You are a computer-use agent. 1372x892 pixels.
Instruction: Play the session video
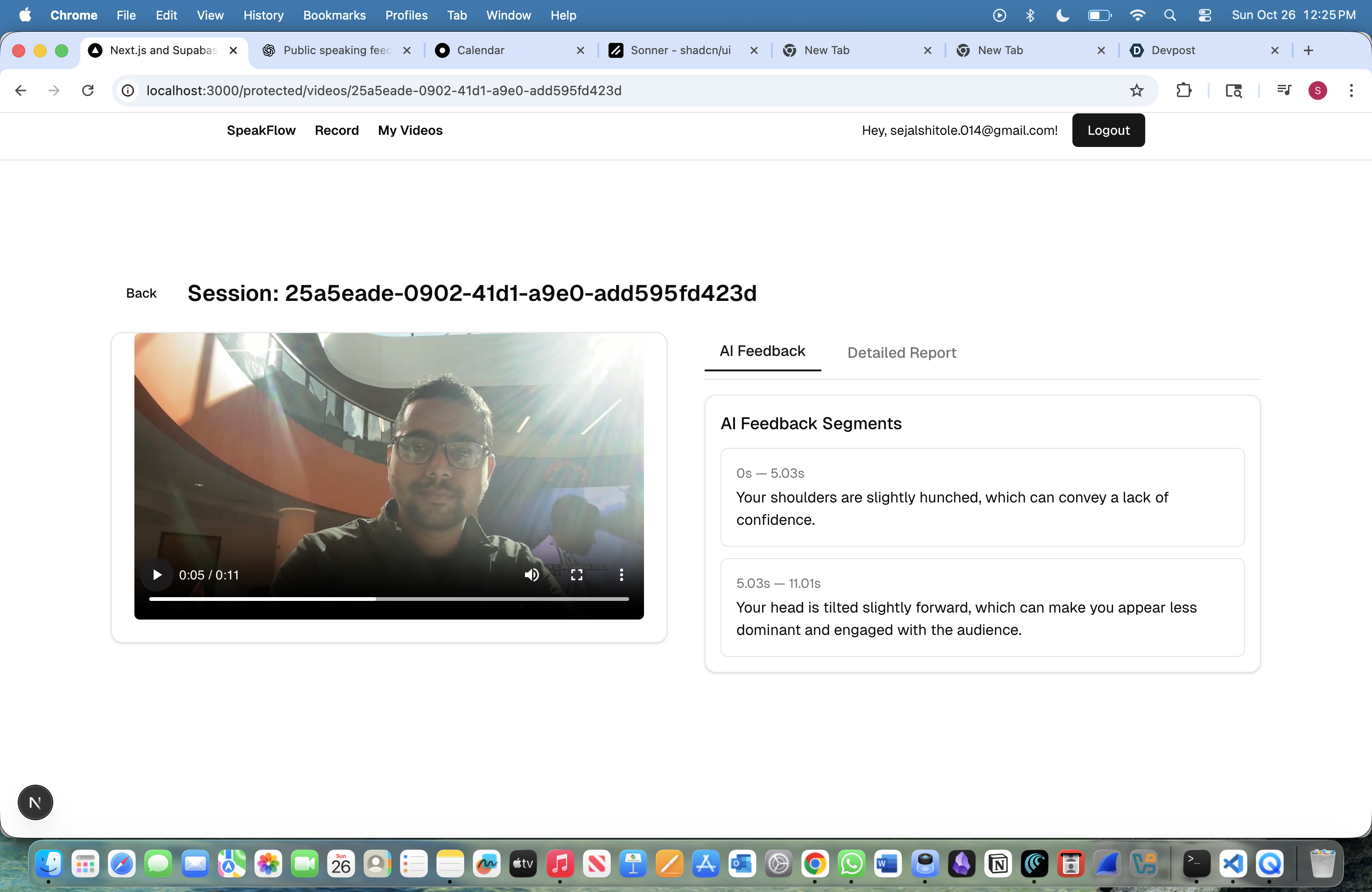click(157, 574)
